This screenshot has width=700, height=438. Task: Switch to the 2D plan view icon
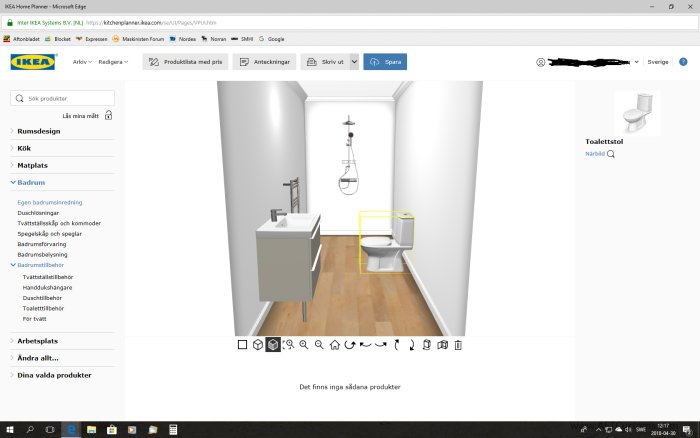242,345
